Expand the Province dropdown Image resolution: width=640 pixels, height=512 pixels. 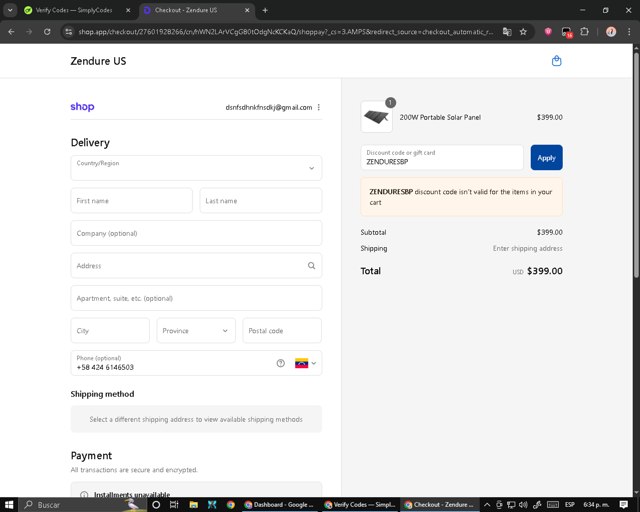[x=196, y=331]
